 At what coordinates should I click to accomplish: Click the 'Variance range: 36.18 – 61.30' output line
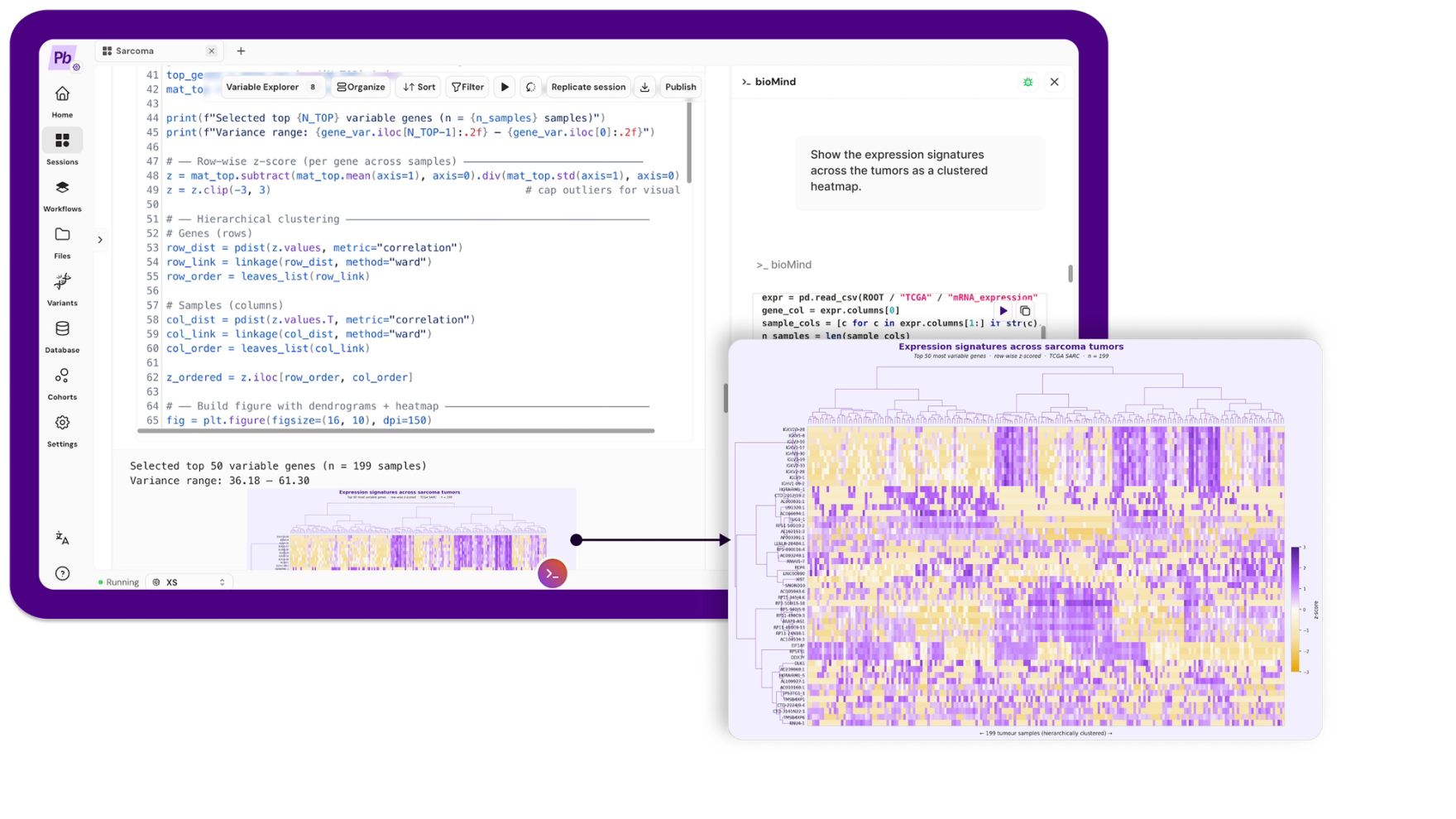(x=220, y=481)
